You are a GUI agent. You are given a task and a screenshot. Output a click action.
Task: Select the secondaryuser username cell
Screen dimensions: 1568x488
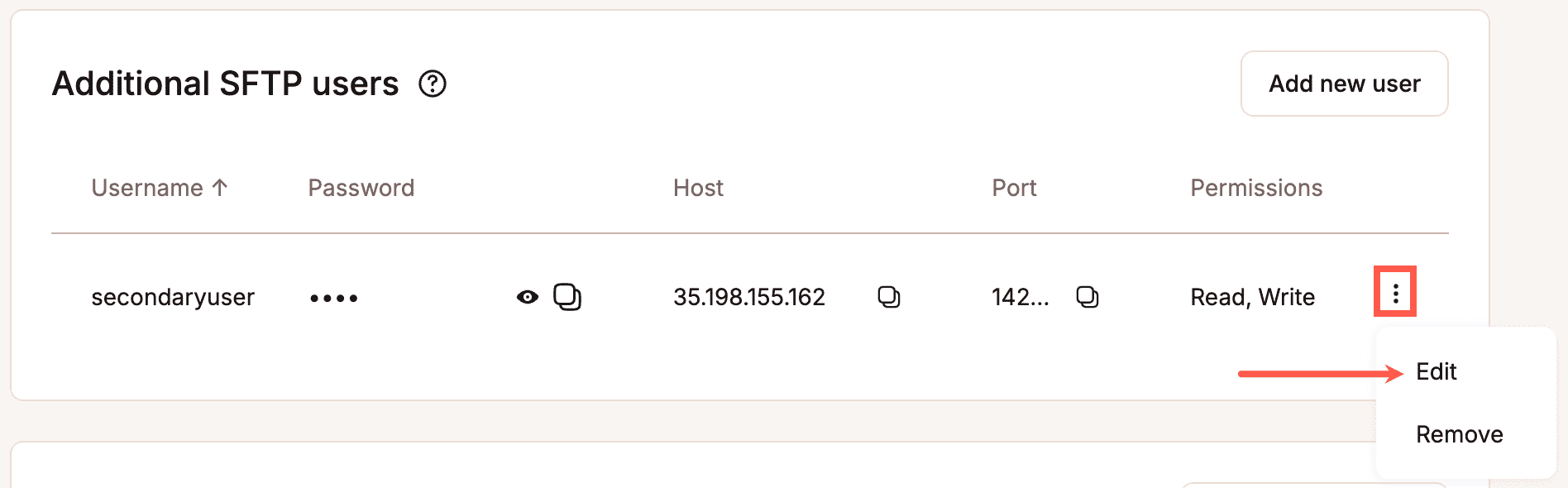pos(173,297)
